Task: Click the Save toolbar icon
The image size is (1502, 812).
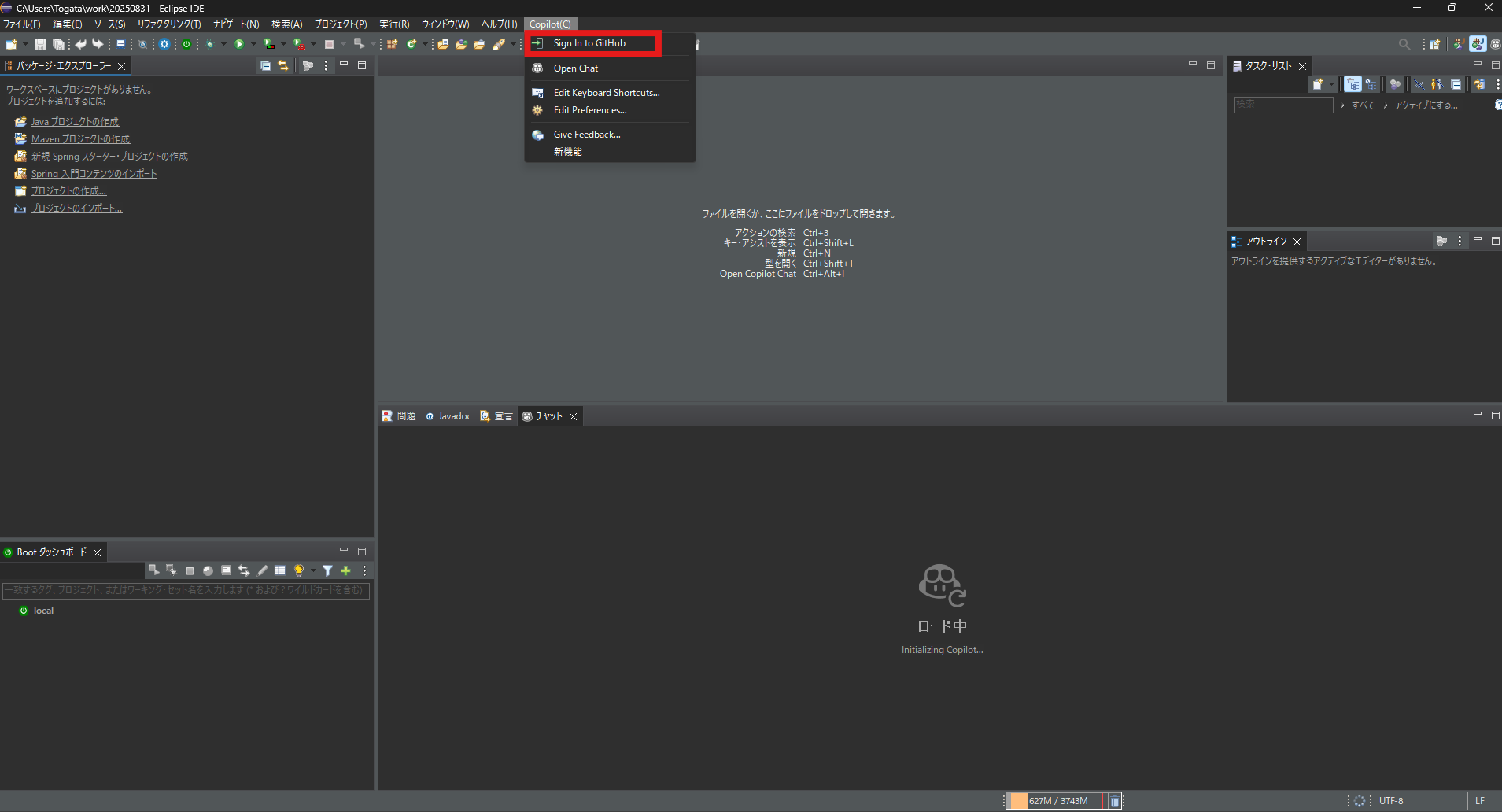Action: 41,45
